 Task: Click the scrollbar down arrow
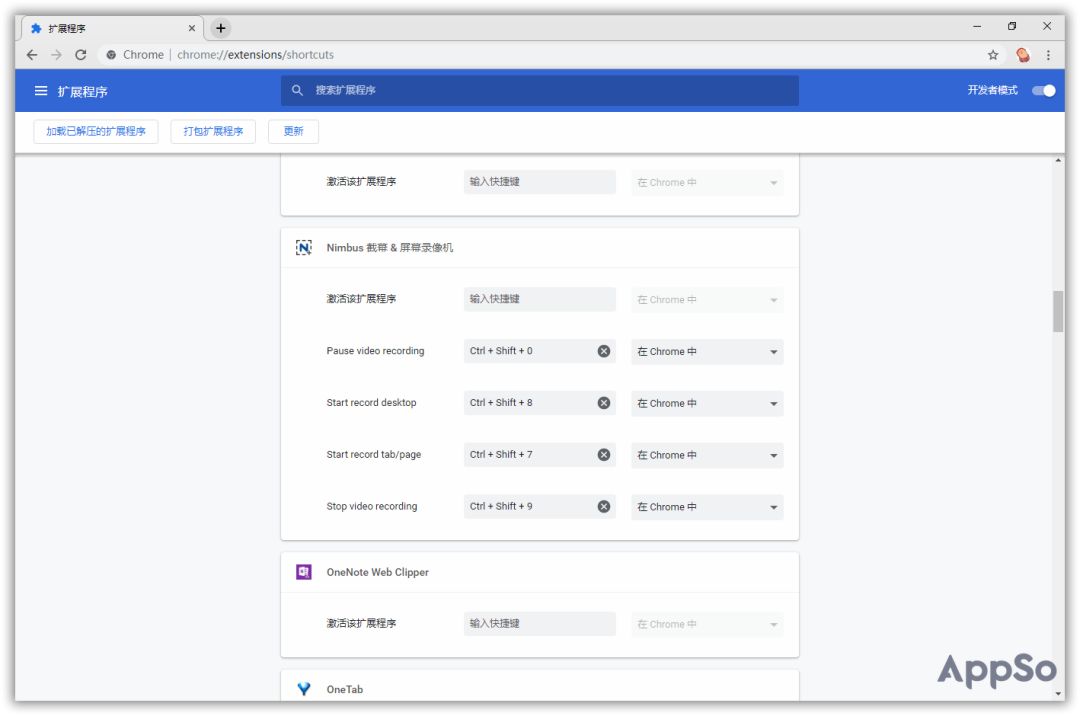1058,694
